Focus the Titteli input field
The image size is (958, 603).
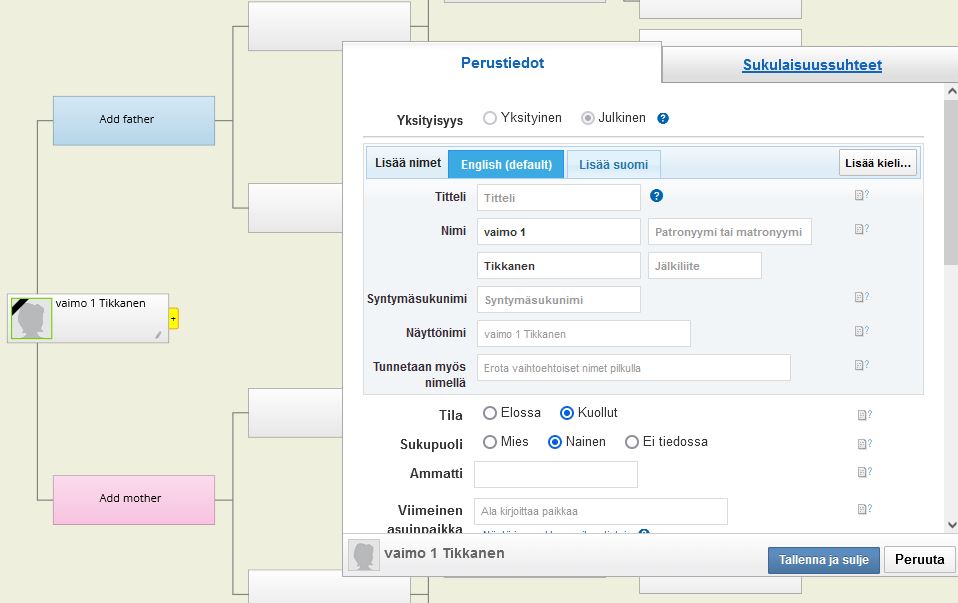(558, 198)
